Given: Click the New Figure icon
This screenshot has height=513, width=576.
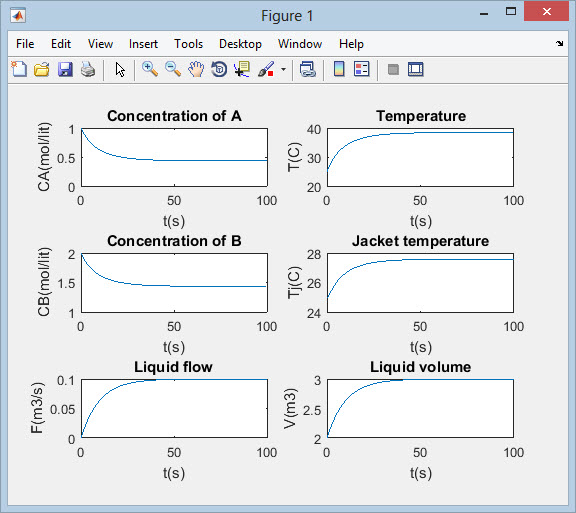Looking at the screenshot, I should click(19, 69).
